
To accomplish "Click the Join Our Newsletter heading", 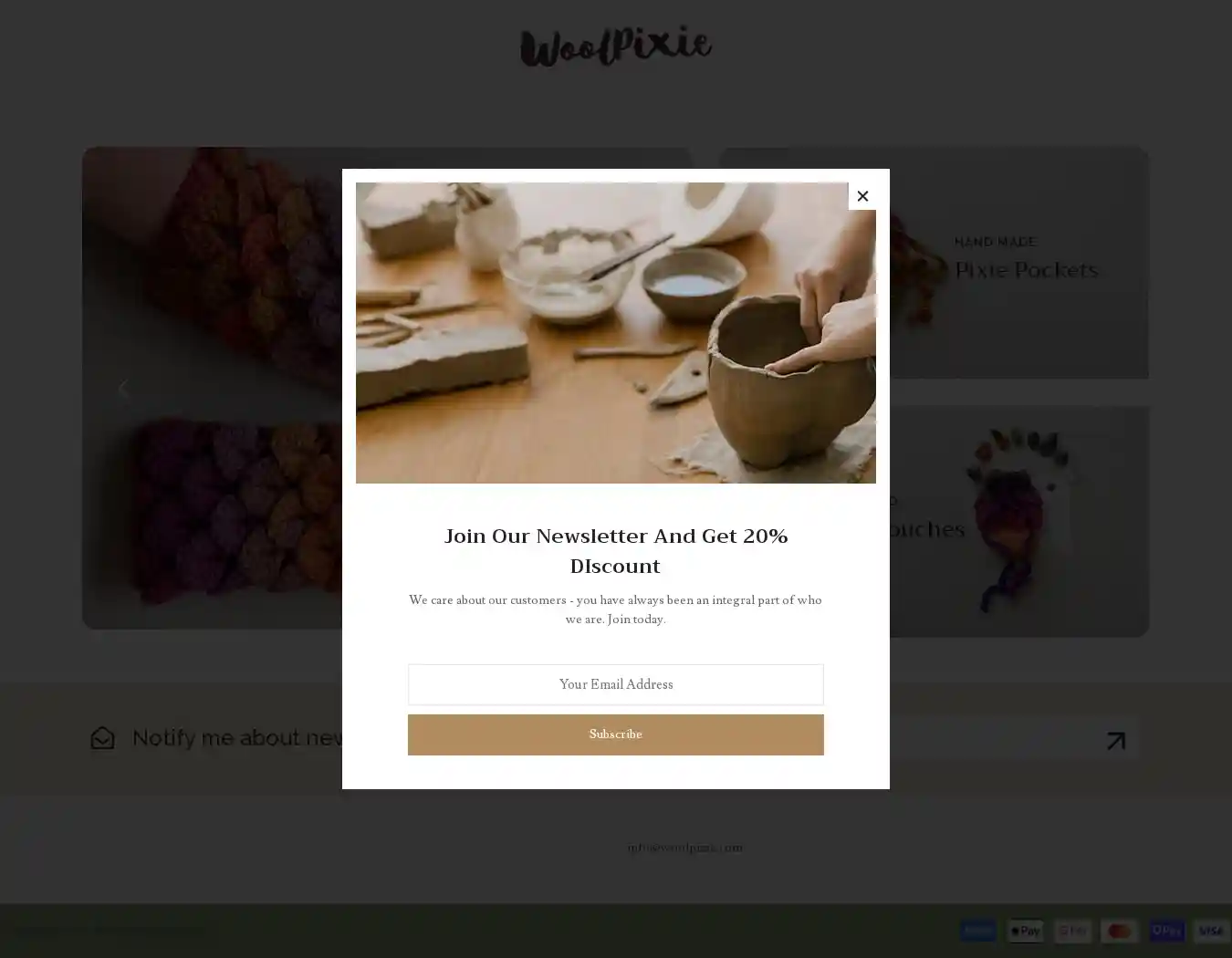I will (615, 550).
